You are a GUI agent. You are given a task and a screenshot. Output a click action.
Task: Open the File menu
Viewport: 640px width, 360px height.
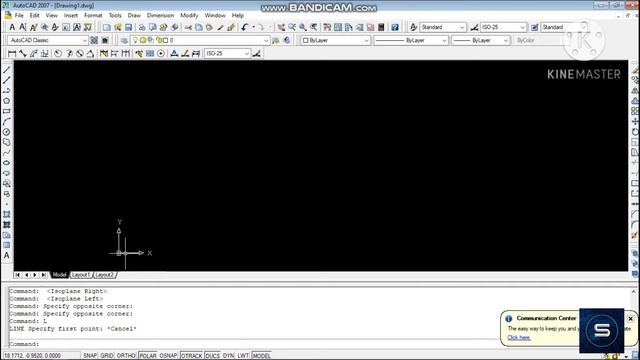(x=19, y=16)
